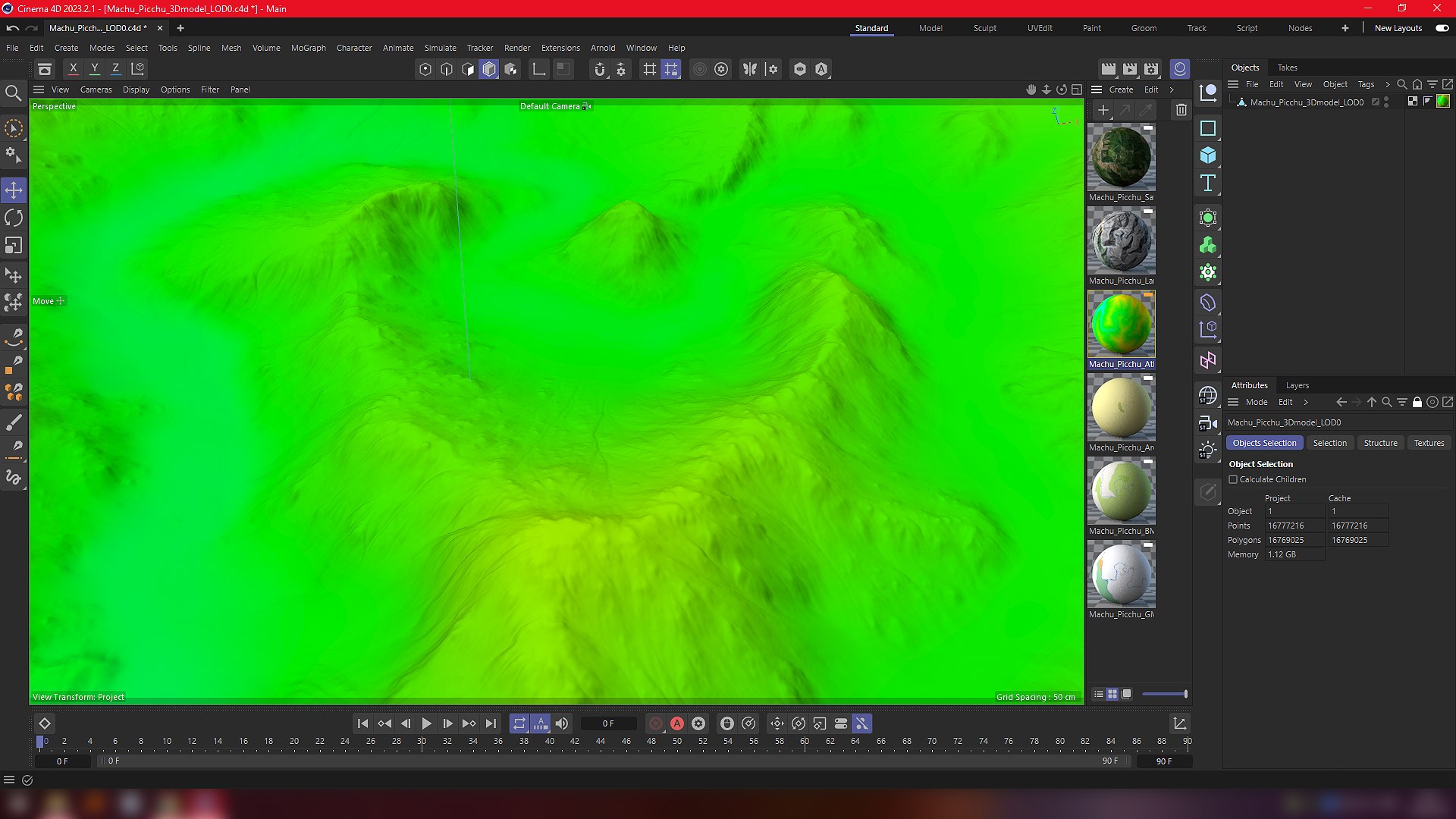Add a Camera object from right palette
This screenshot has width=1456, height=819.
(1208, 422)
